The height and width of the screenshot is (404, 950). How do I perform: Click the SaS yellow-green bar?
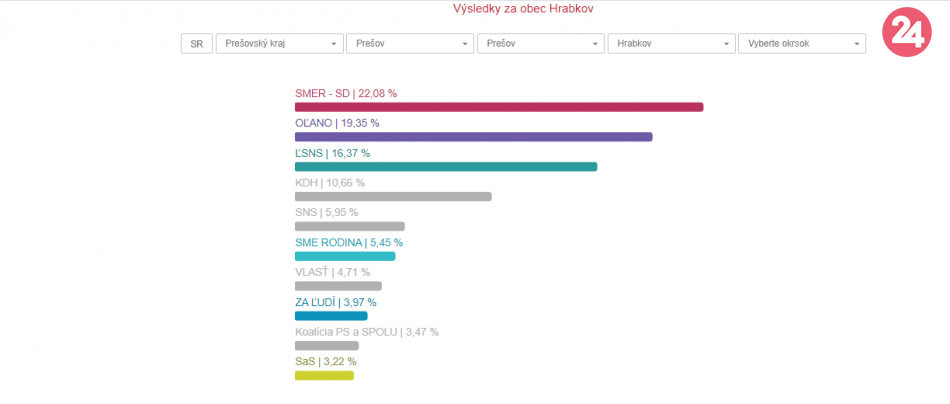pos(324,376)
